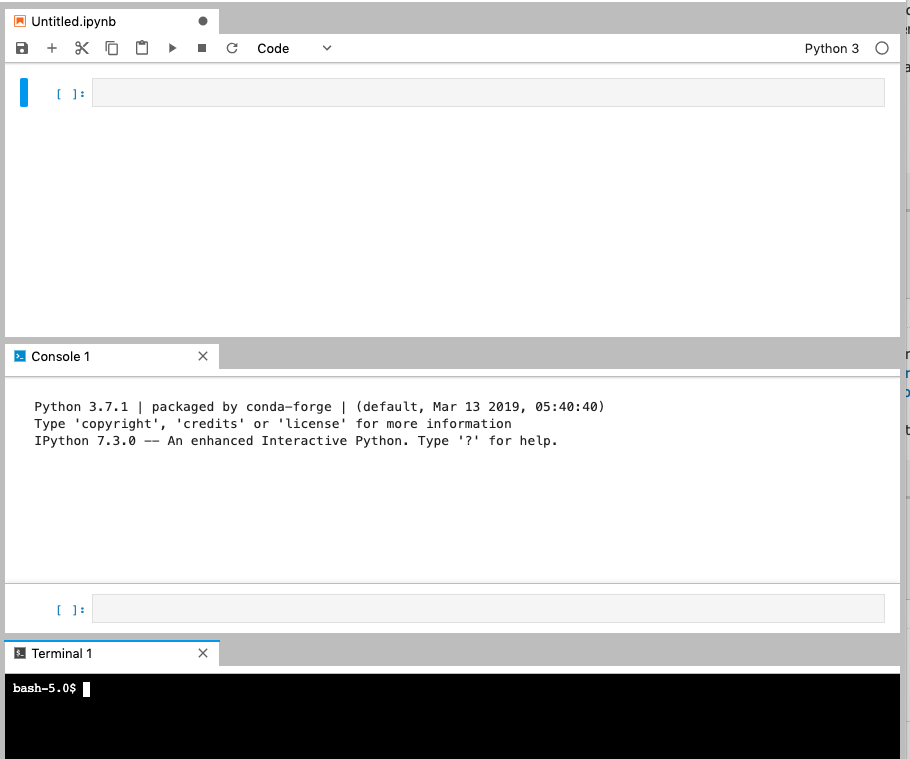Expand cell type chevron arrow
Image resolution: width=910 pixels, height=759 pixels.
[327, 48]
